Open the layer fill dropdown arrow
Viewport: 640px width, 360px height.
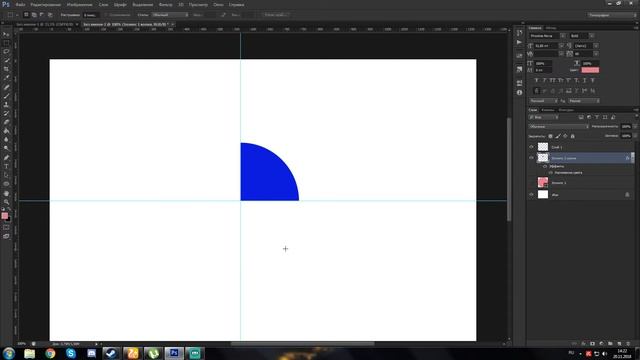click(x=635, y=136)
